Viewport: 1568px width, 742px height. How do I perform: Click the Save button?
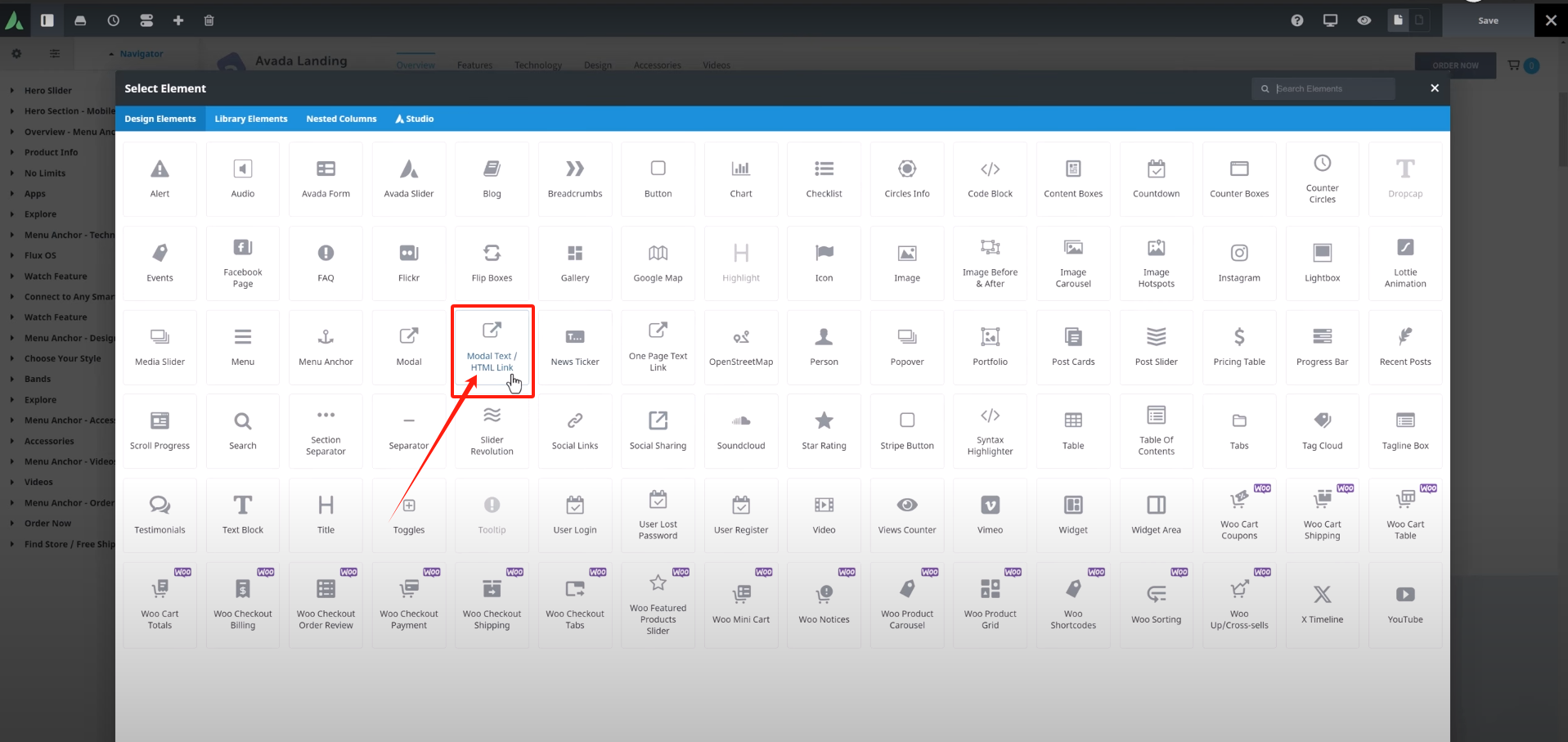pos(1488,20)
